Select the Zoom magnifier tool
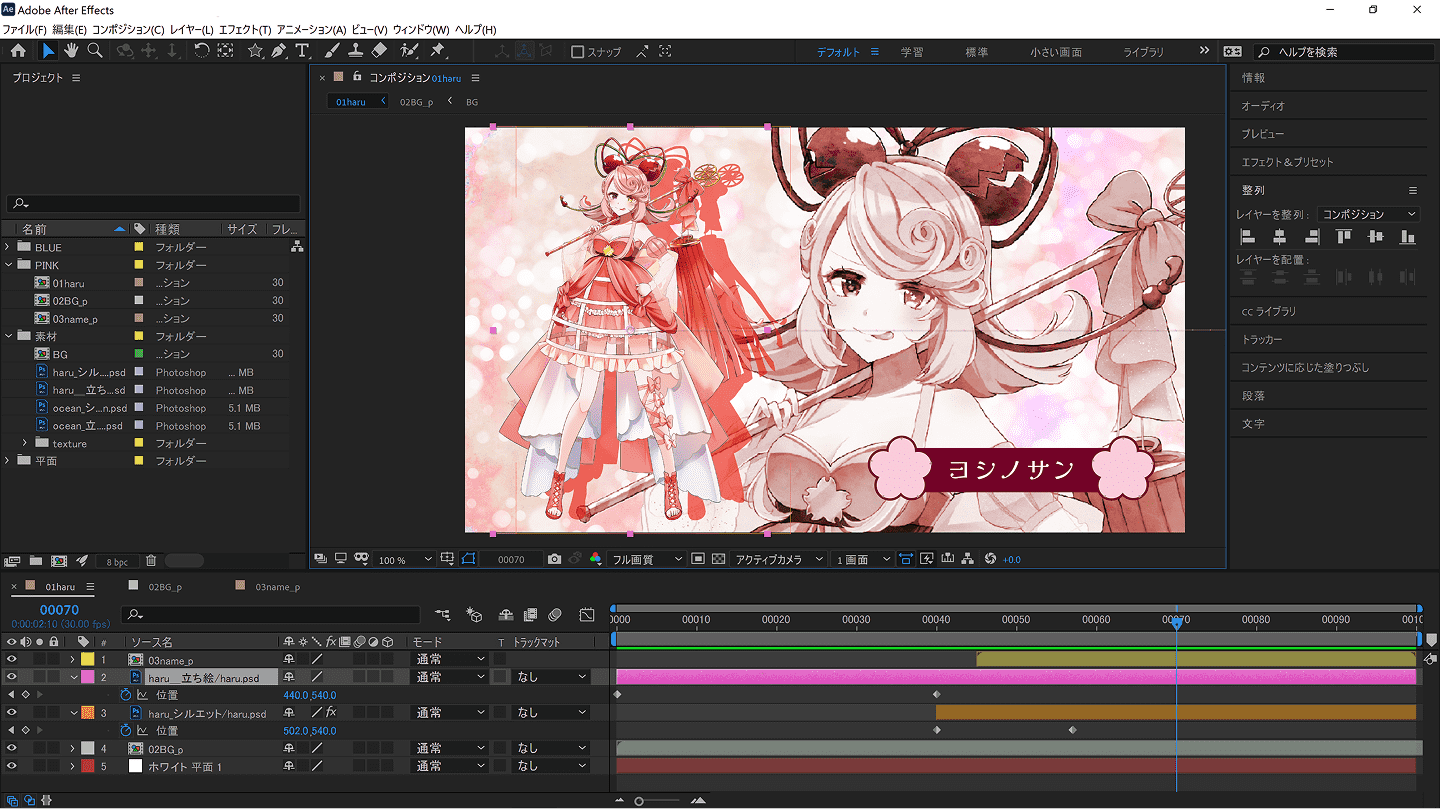 95,51
